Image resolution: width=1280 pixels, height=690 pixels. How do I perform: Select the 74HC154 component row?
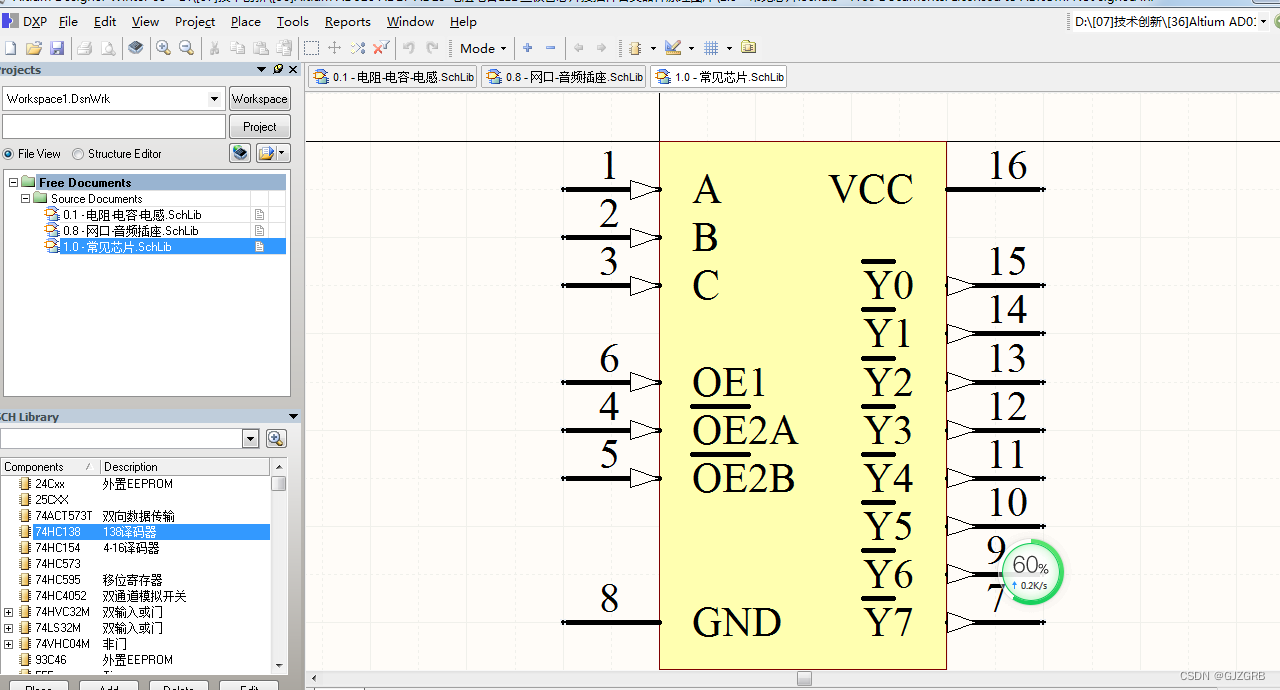[136, 548]
